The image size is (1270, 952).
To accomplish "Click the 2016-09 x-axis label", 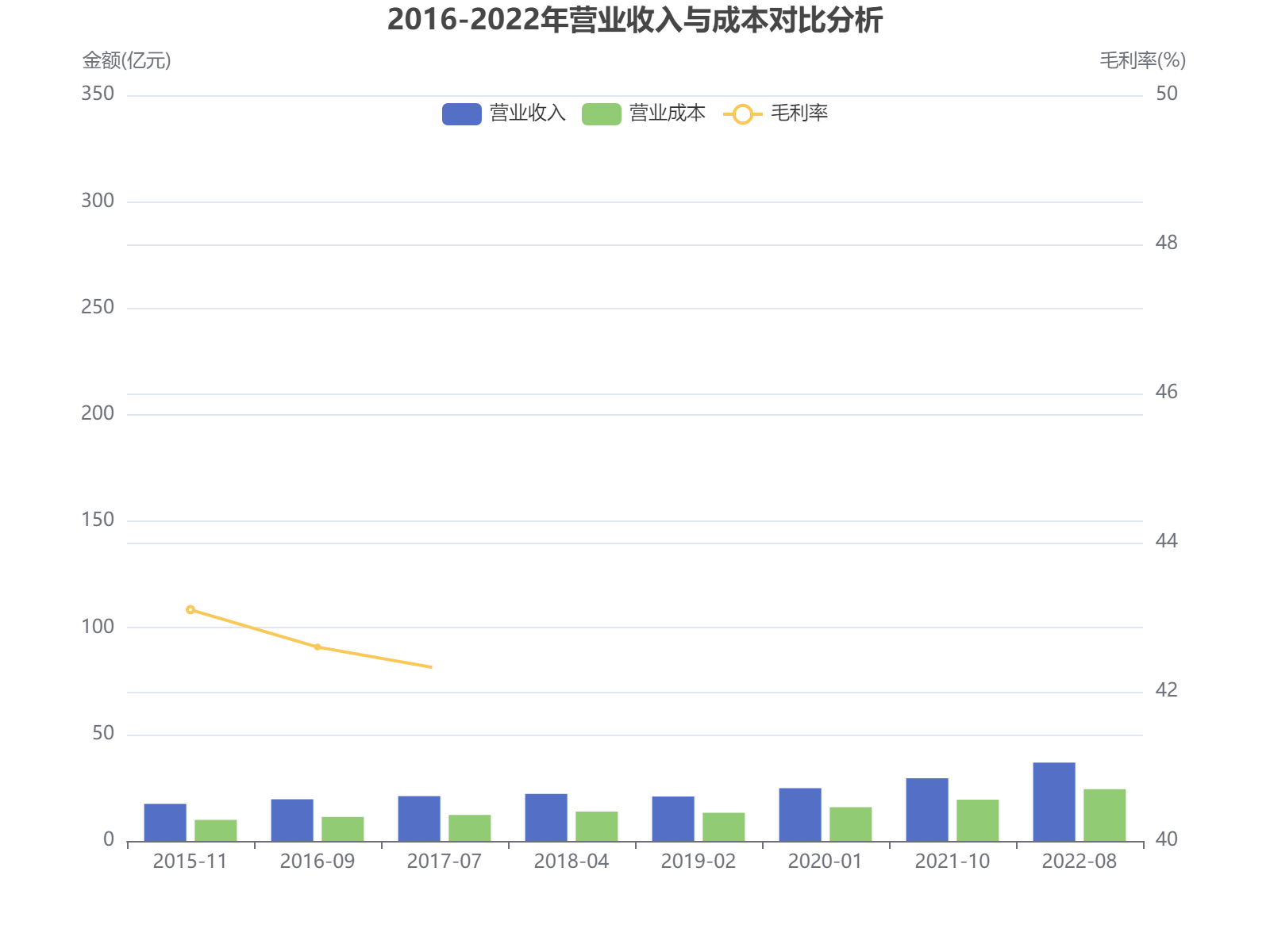I will [317, 862].
